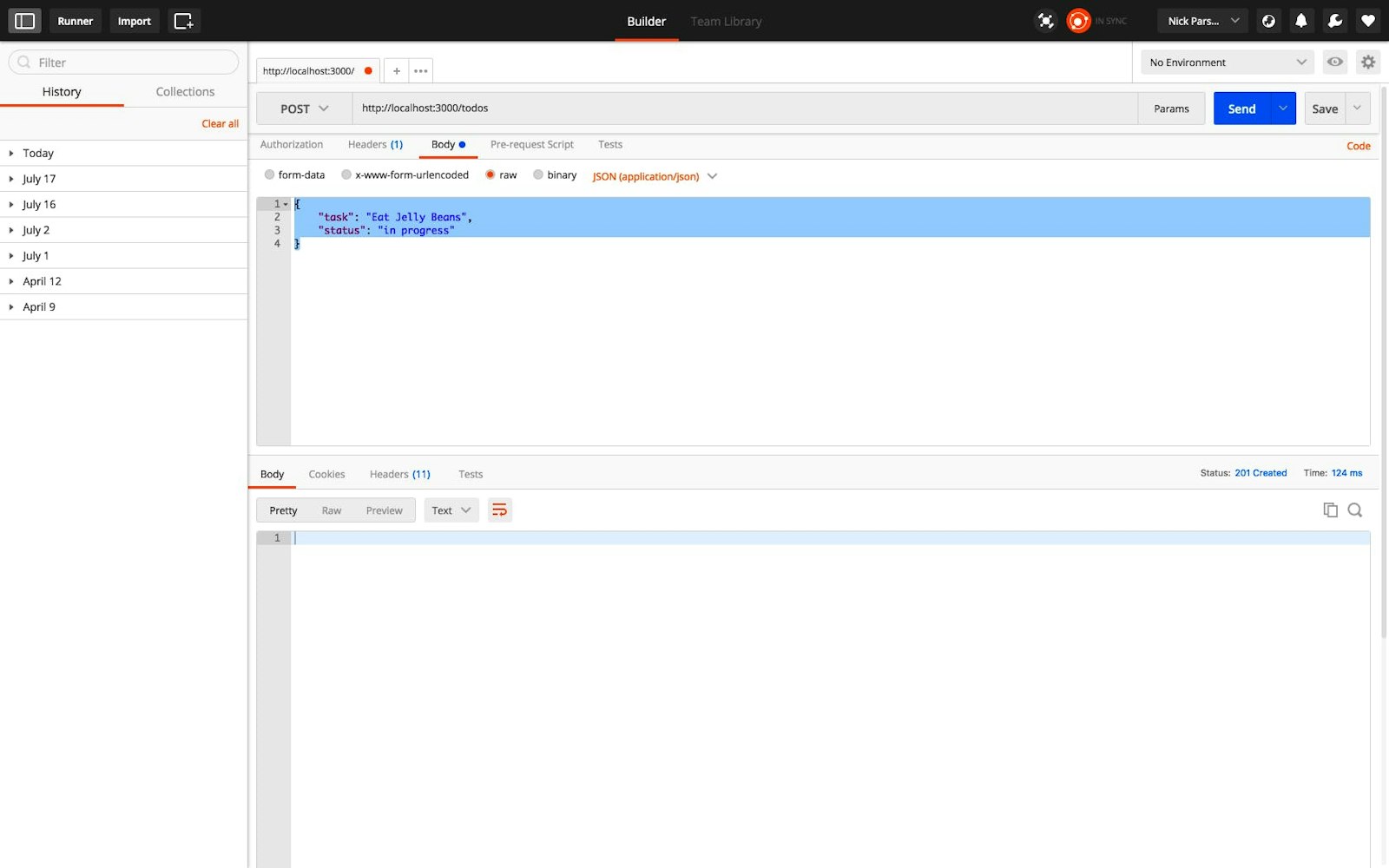Open notifications via the bell icon
Image resolution: width=1389 pixels, height=868 pixels.
click(1301, 20)
